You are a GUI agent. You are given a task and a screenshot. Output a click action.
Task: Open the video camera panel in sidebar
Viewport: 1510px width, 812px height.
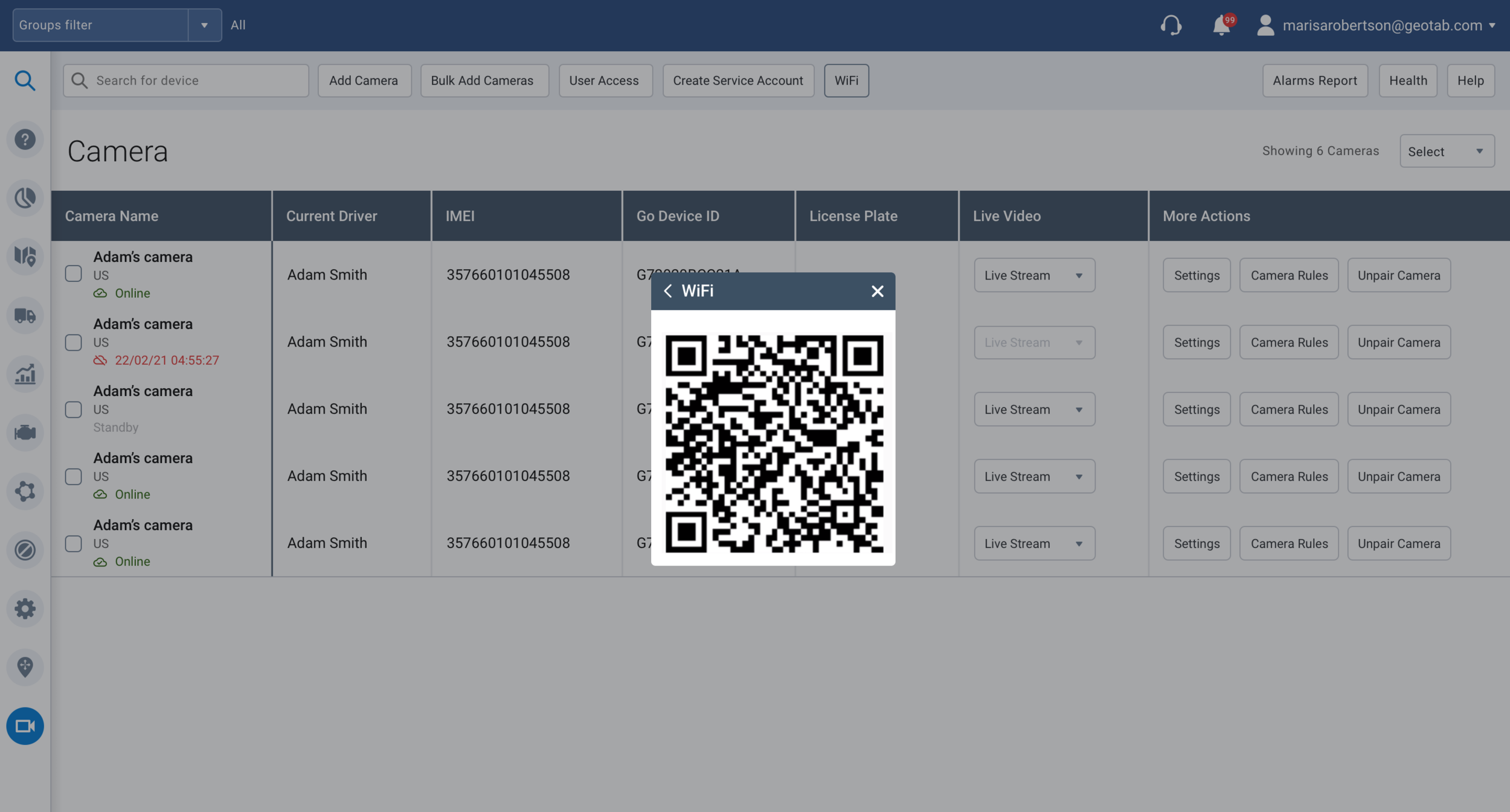(25, 726)
